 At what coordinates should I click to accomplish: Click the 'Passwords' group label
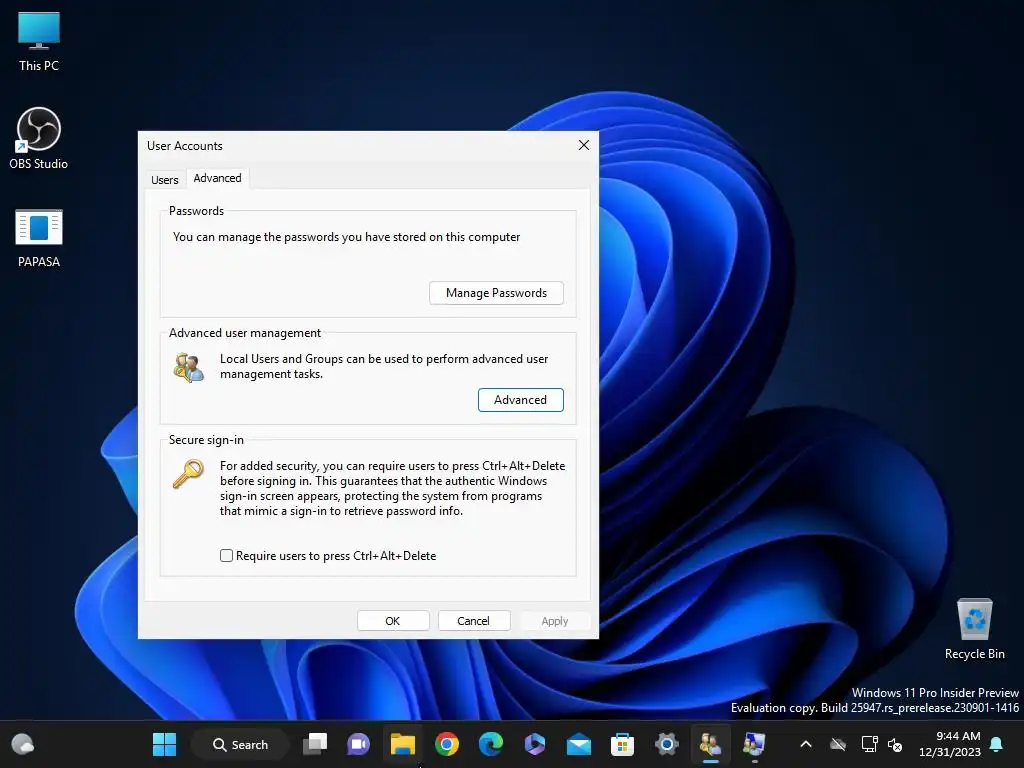click(197, 211)
